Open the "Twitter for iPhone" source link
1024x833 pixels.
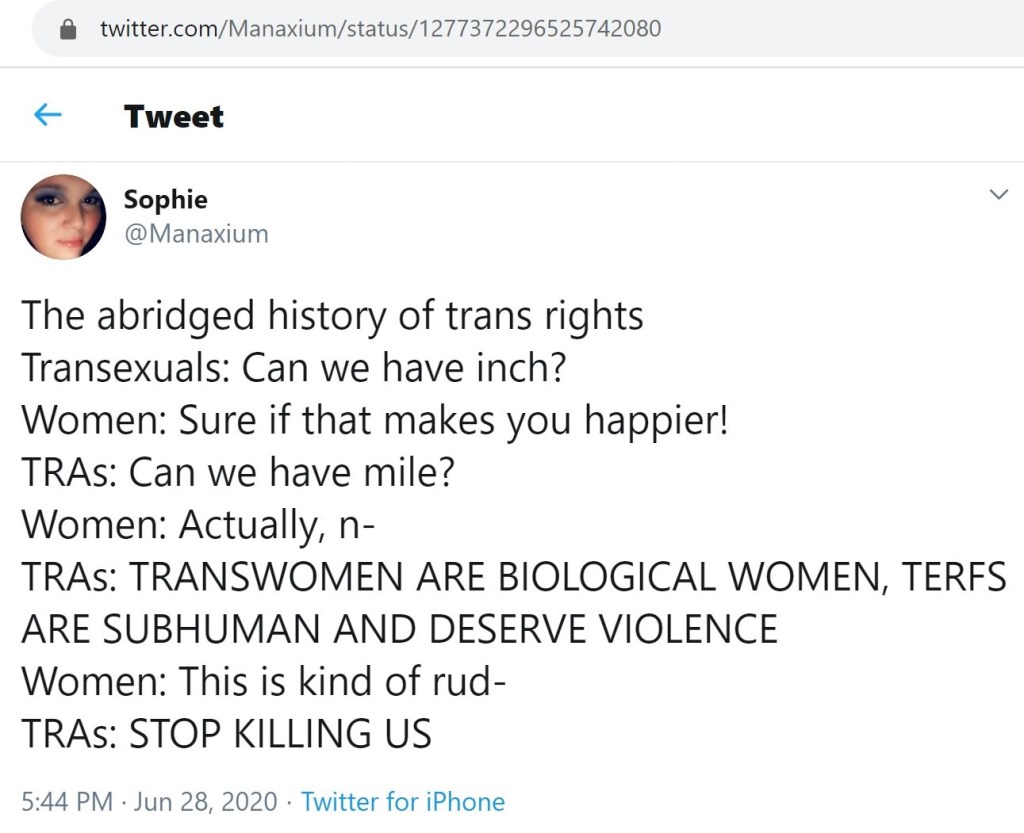pos(403,801)
